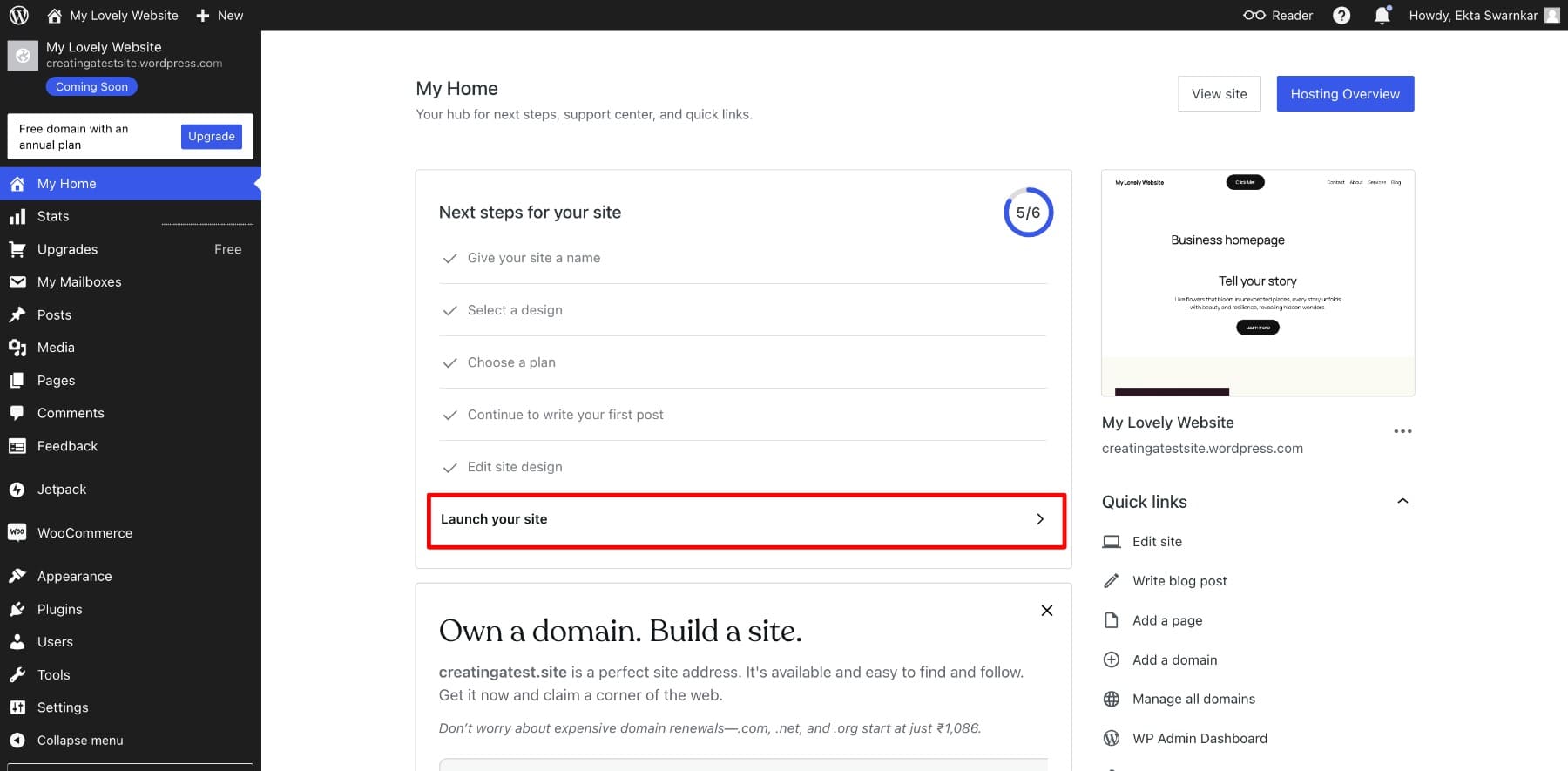Open Hosting Overview

click(1345, 94)
